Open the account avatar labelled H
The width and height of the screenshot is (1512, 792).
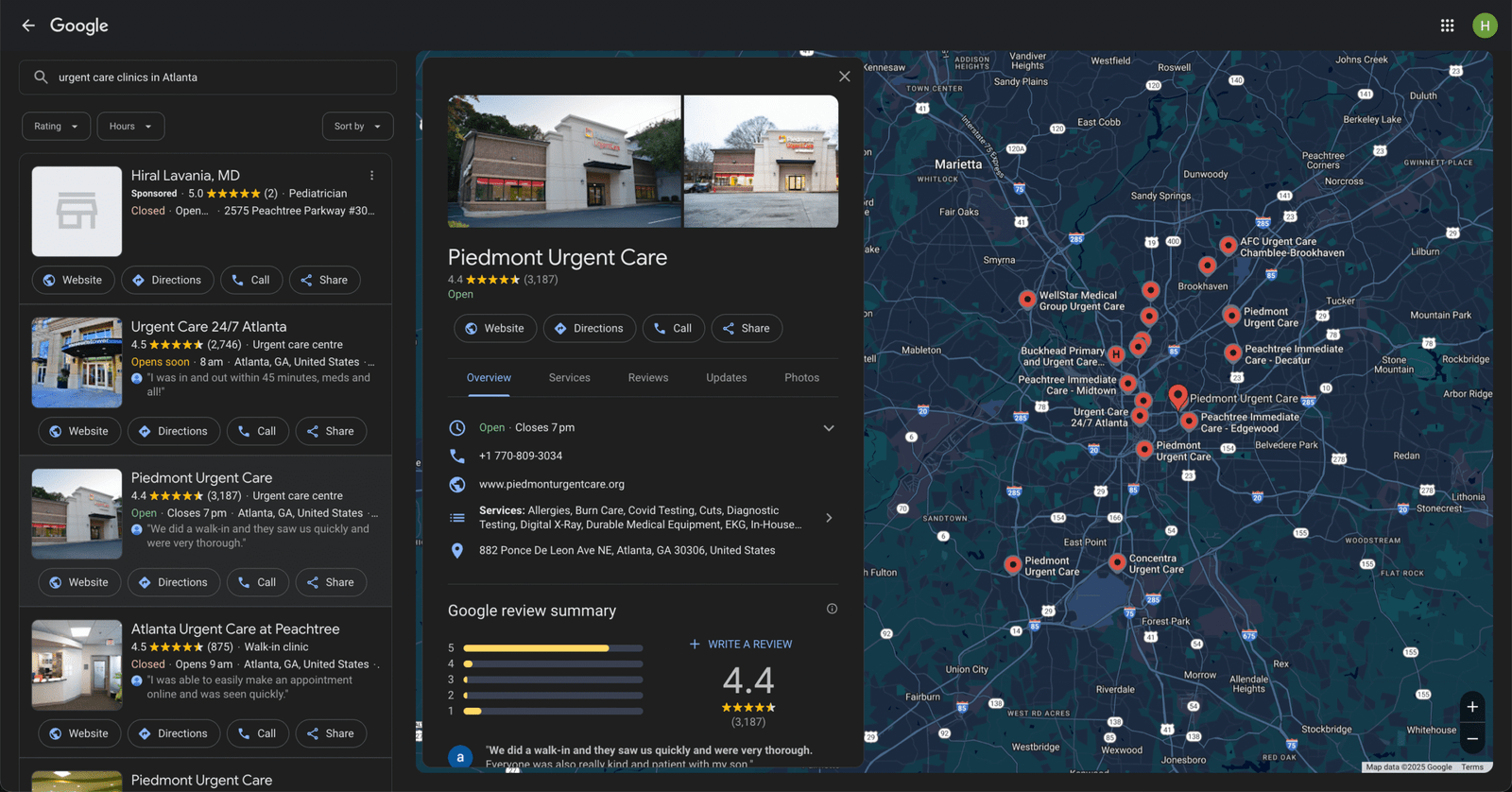tap(1485, 26)
